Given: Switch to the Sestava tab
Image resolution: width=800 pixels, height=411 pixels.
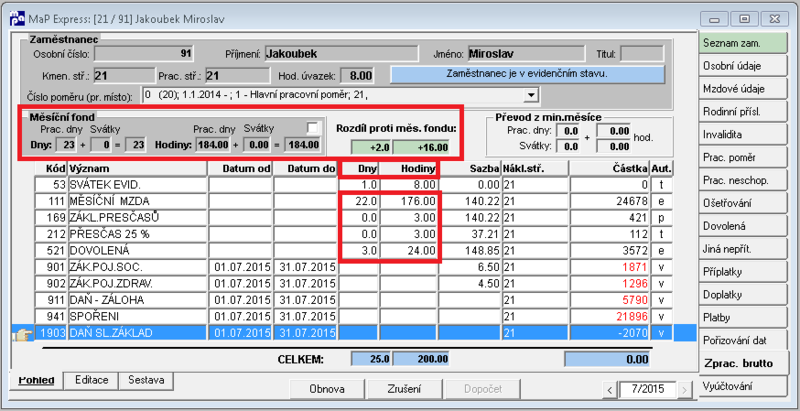Looking at the screenshot, I should point(145,380).
